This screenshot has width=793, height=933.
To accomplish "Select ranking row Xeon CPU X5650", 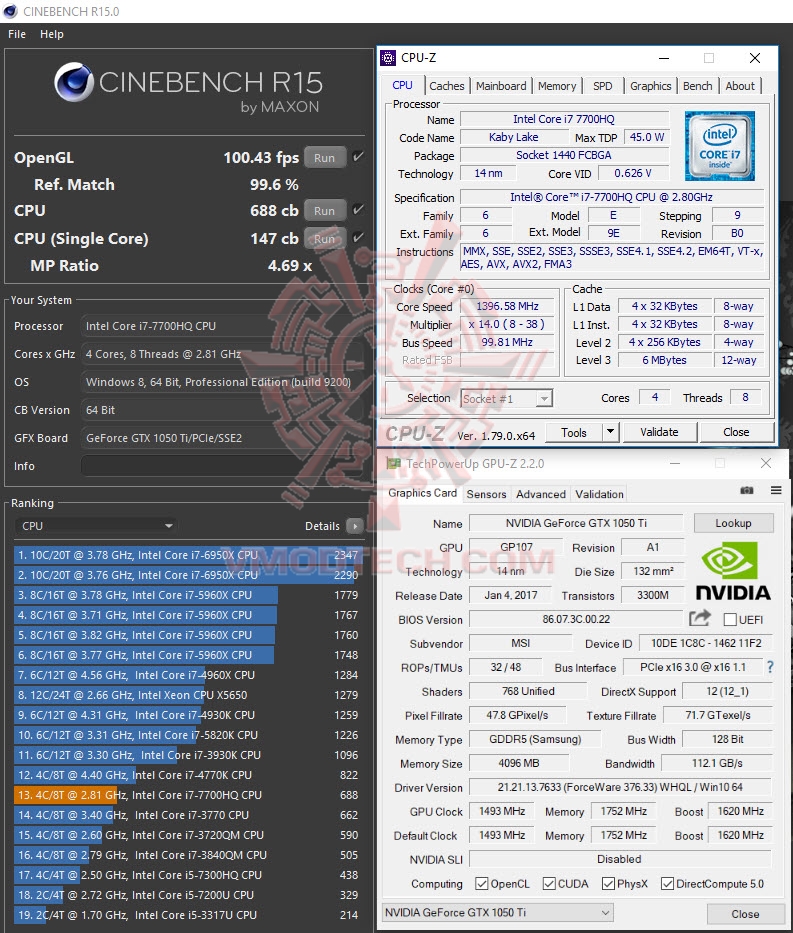I will point(187,695).
